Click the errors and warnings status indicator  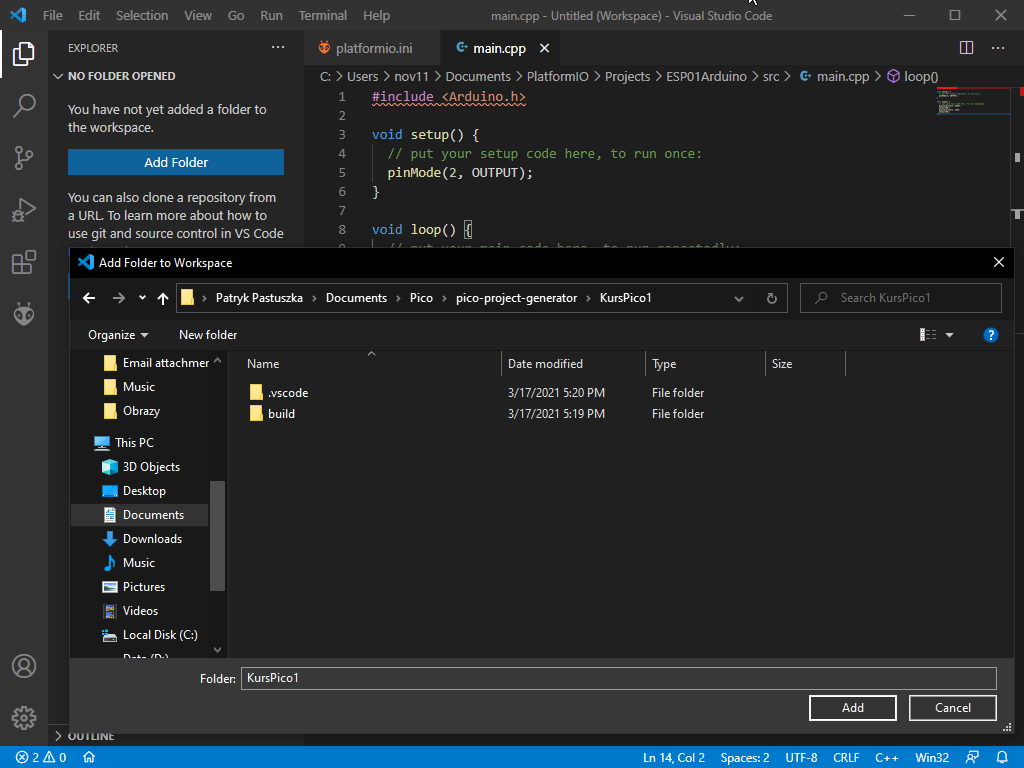click(41, 758)
